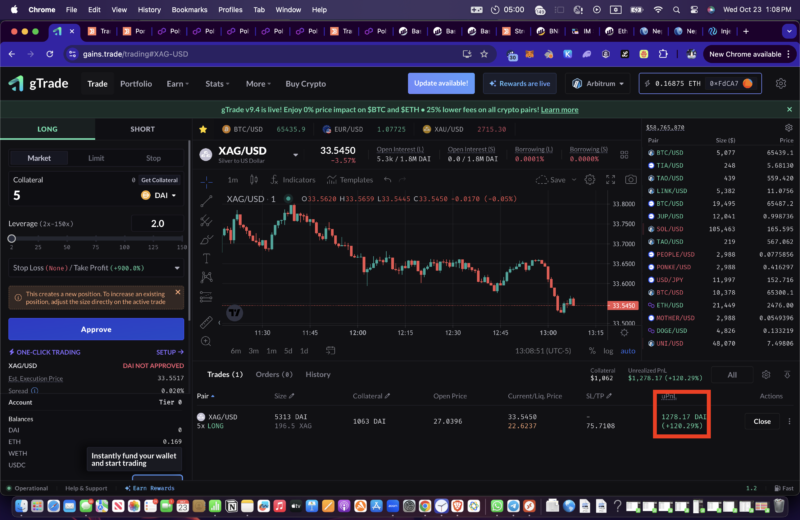
Task: Toggle auto scale on chart
Action: point(628,351)
